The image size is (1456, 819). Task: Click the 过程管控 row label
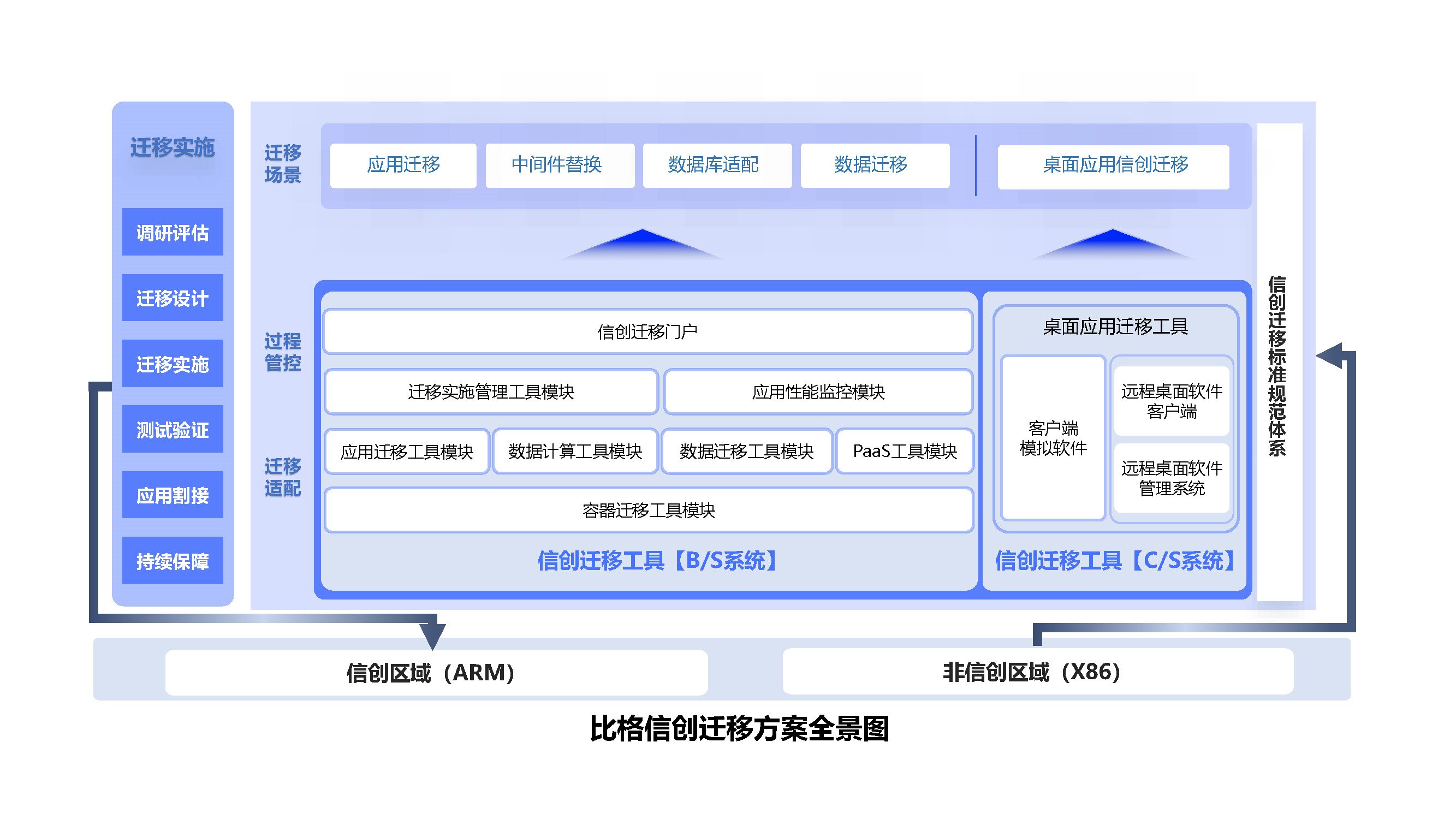(283, 352)
